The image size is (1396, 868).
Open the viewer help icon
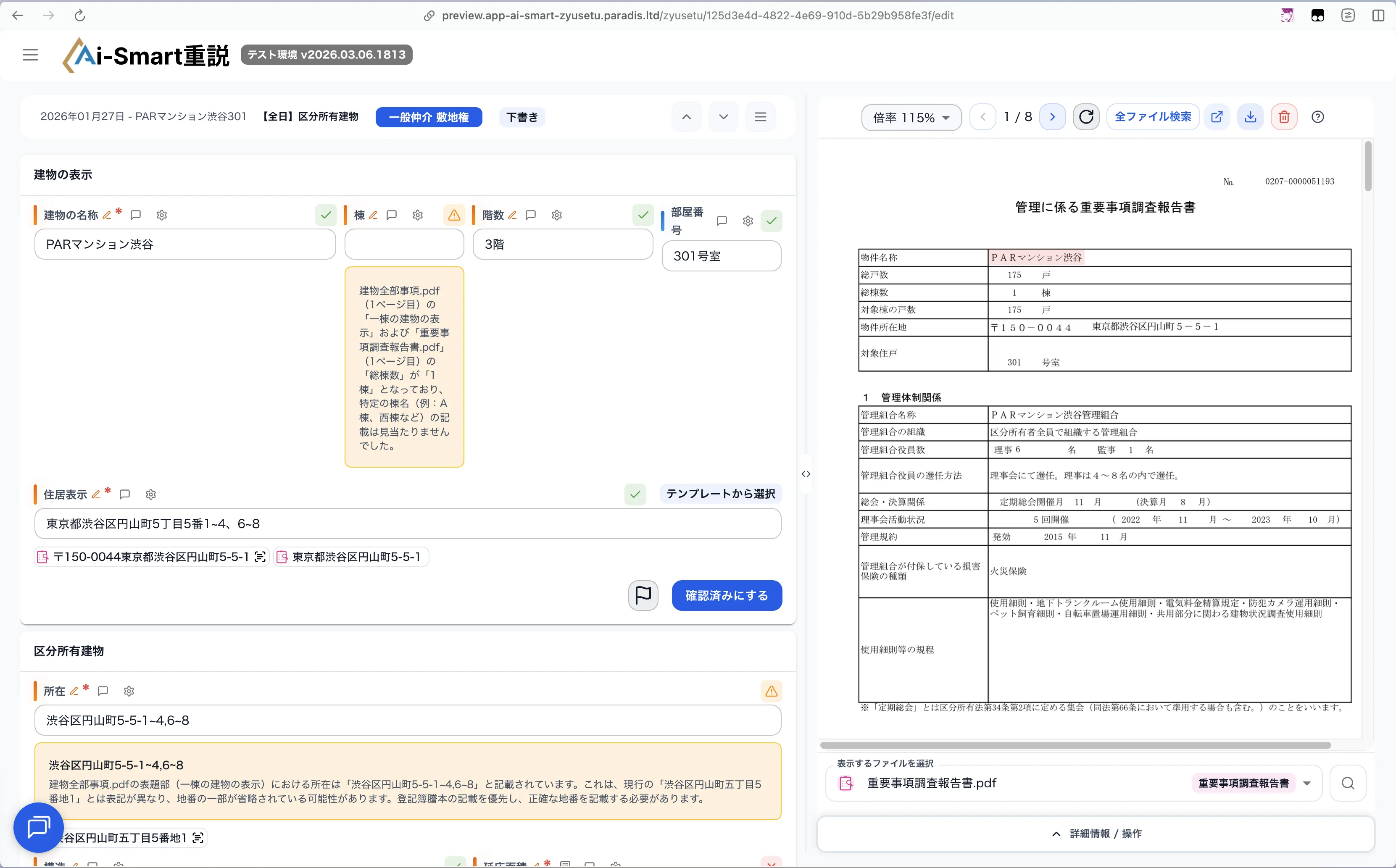[1318, 117]
